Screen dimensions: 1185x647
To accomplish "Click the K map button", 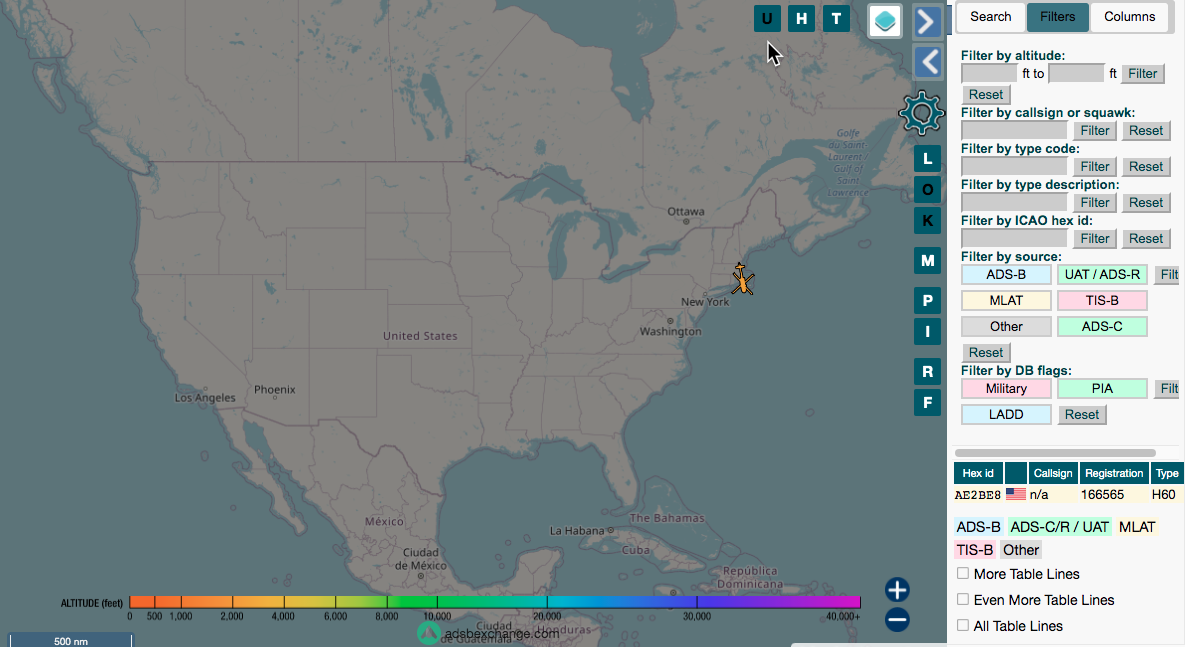I will coord(927,221).
